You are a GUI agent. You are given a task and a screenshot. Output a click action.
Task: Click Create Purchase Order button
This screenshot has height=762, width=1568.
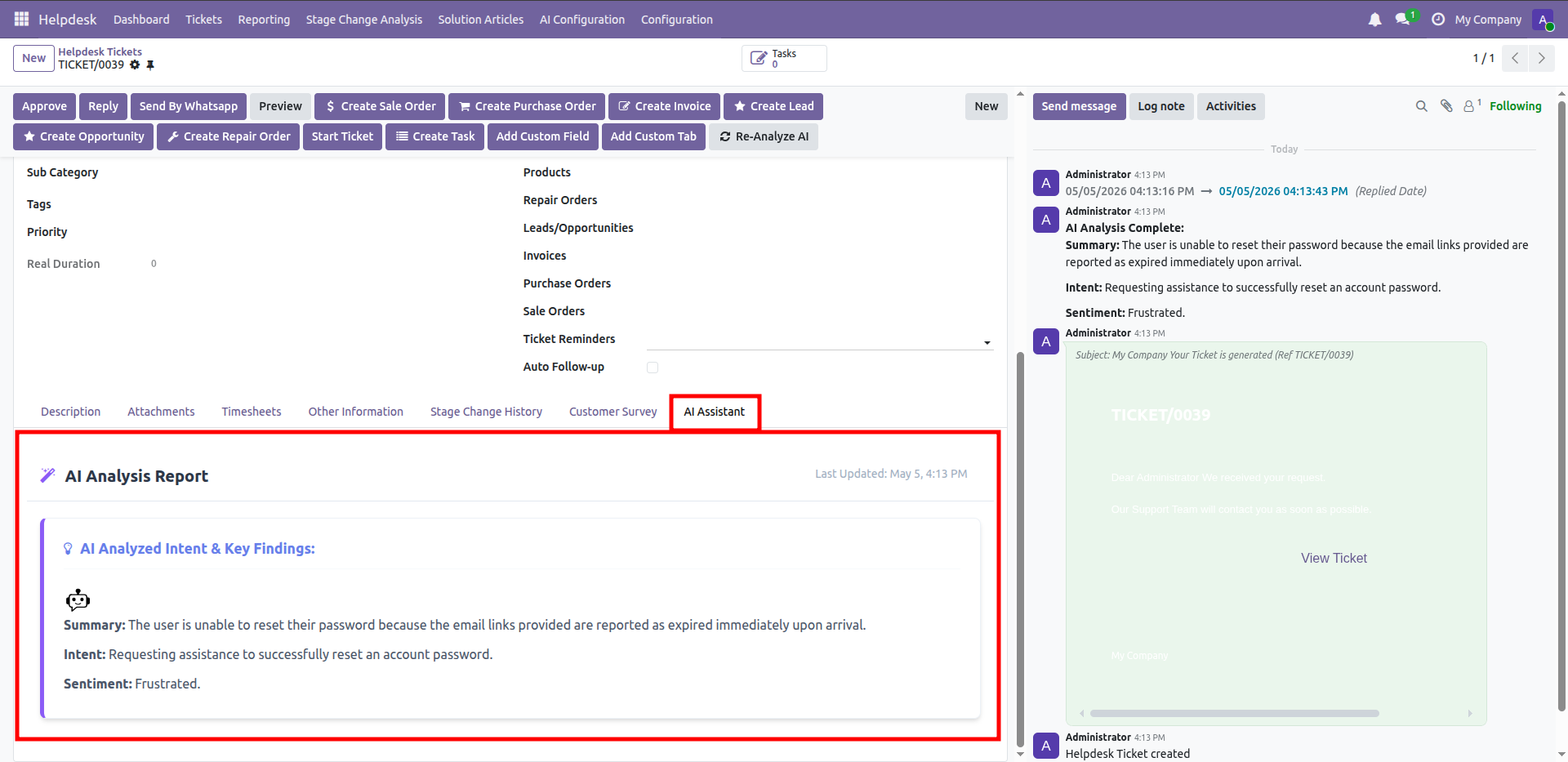click(527, 106)
